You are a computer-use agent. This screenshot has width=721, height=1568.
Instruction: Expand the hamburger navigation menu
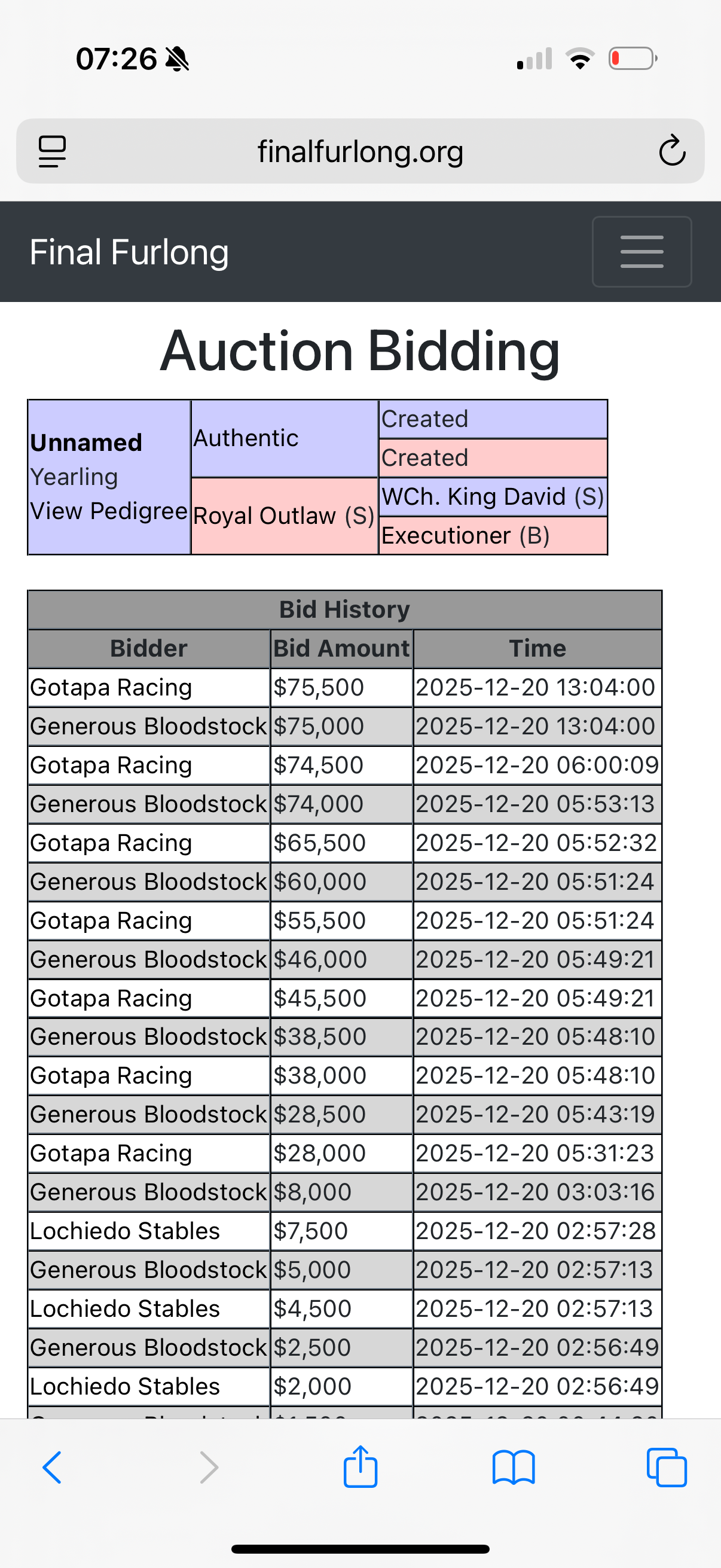pyautogui.click(x=641, y=251)
